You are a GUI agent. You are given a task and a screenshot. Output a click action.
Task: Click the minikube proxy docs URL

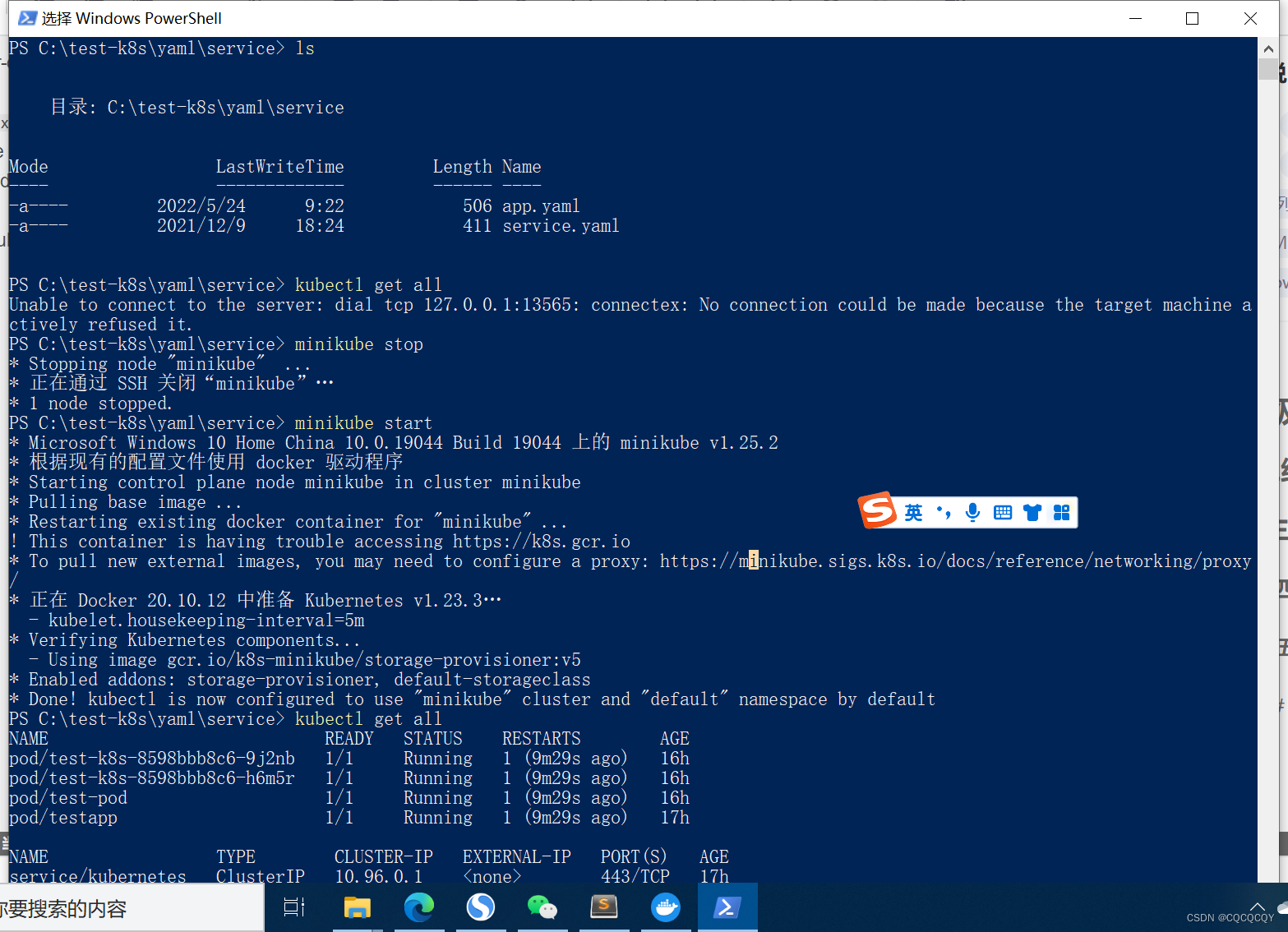tap(955, 561)
